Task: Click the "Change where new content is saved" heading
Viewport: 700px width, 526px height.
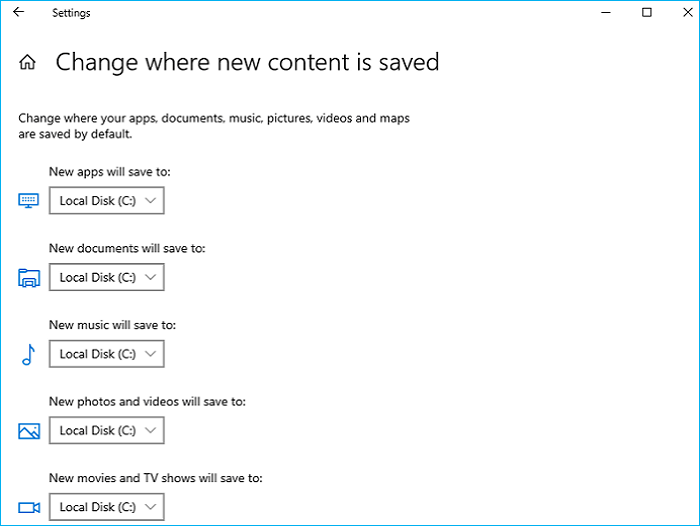Action: 247,62
